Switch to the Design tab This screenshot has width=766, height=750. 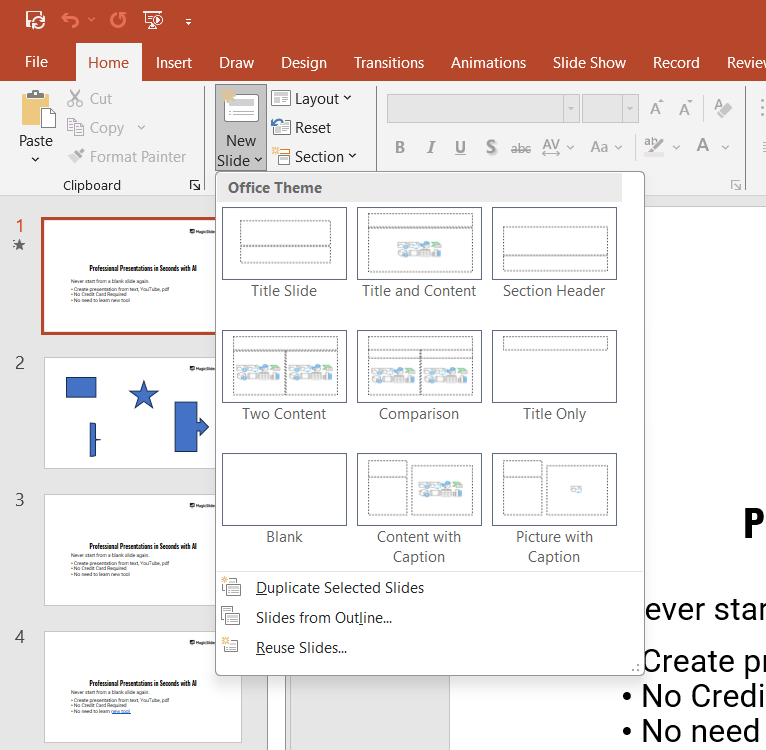pyautogui.click(x=304, y=62)
